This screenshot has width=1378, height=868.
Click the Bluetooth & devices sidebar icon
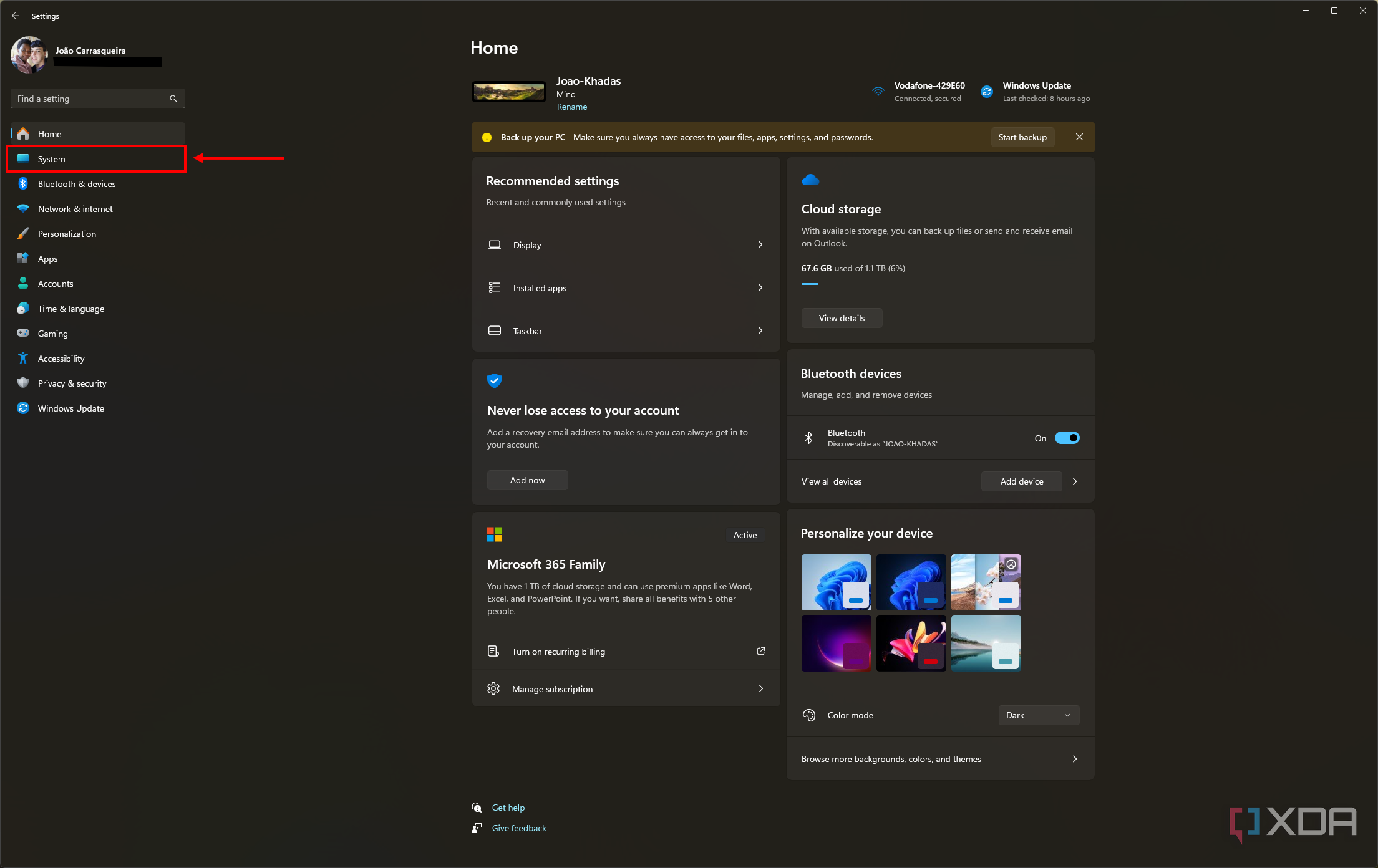23,184
